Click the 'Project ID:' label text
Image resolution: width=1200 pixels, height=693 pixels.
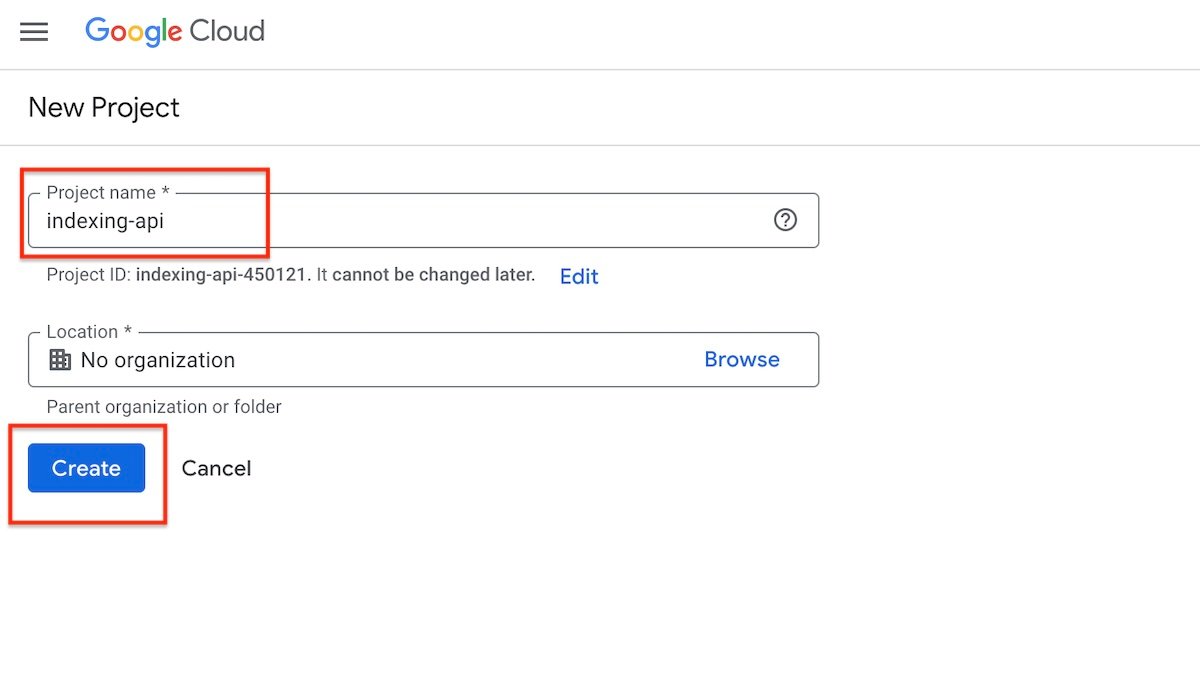(89, 275)
